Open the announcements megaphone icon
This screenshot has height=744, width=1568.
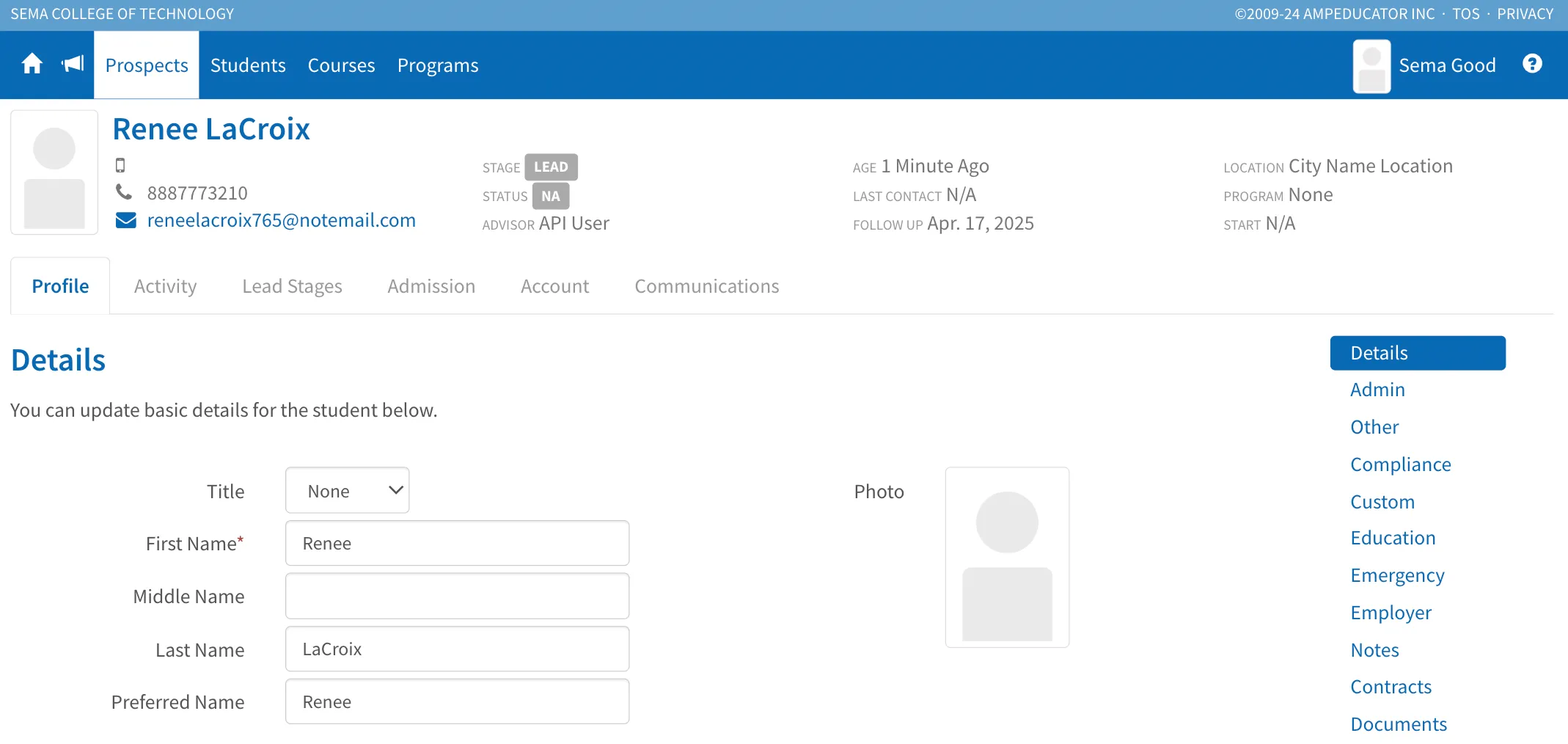(73, 65)
